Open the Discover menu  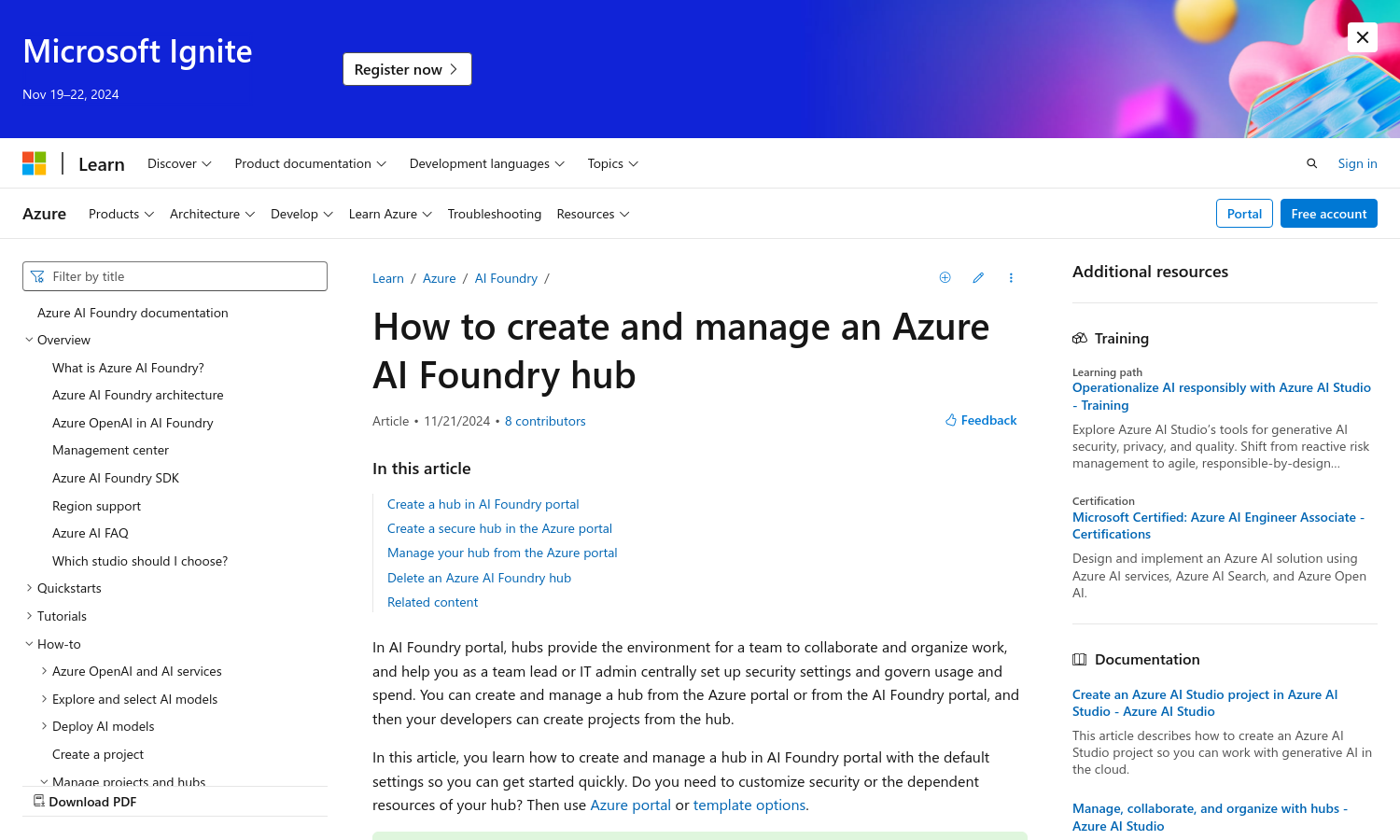point(179,163)
